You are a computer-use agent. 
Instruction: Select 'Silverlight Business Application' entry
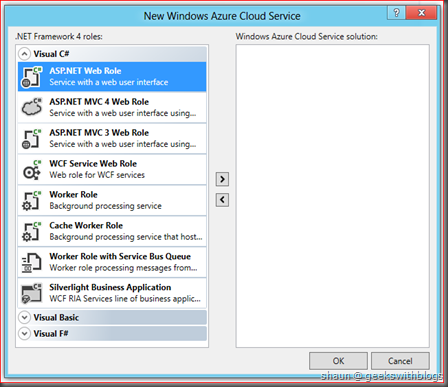pyautogui.click(x=112, y=293)
